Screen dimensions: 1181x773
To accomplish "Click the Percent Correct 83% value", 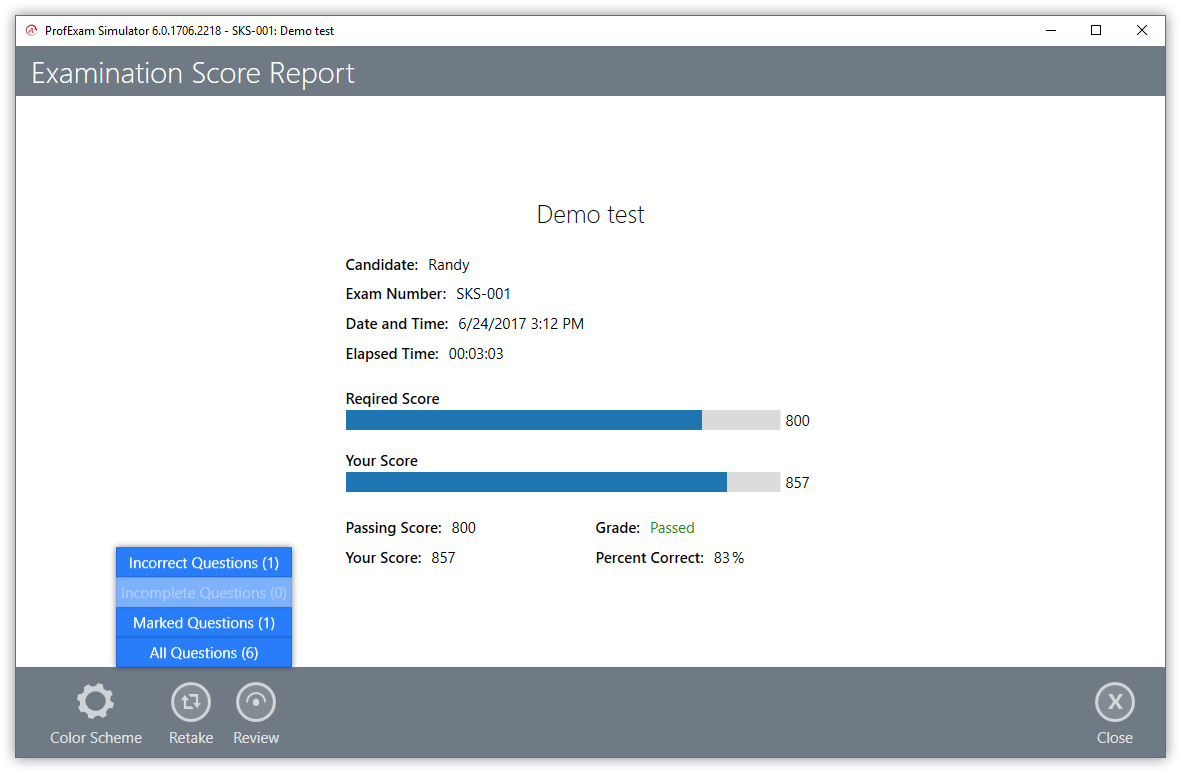I will 728,558.
